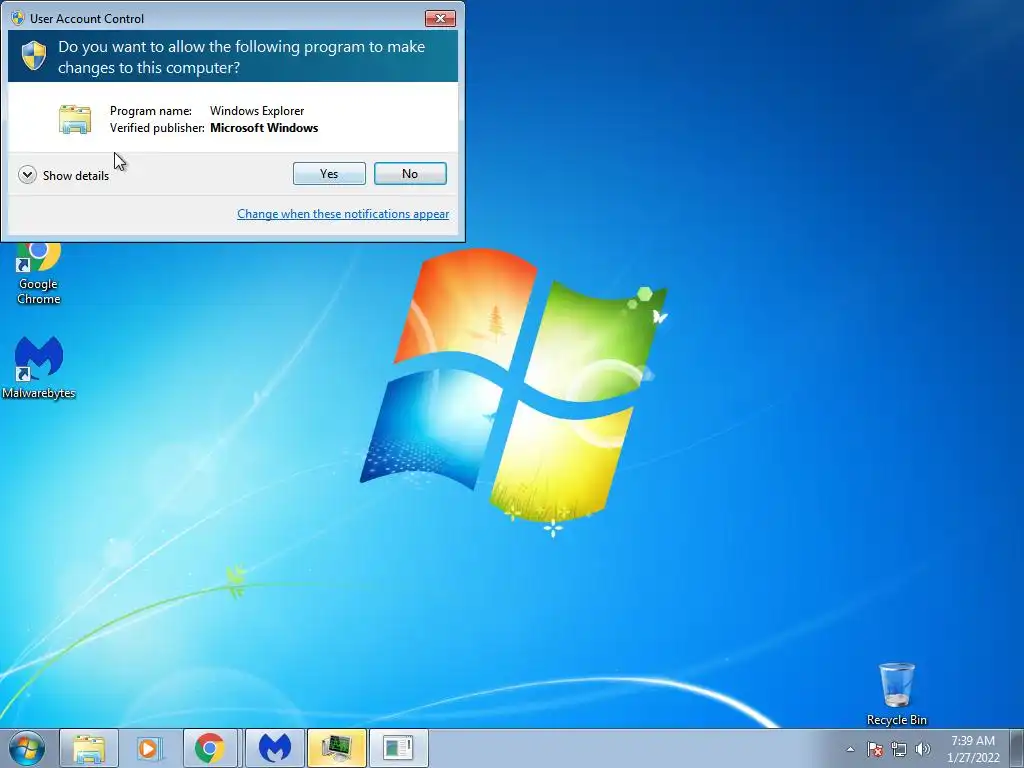Expand Show details chevron in UAC dialog
1024x768 pixels.
click(x=27, y=175)
